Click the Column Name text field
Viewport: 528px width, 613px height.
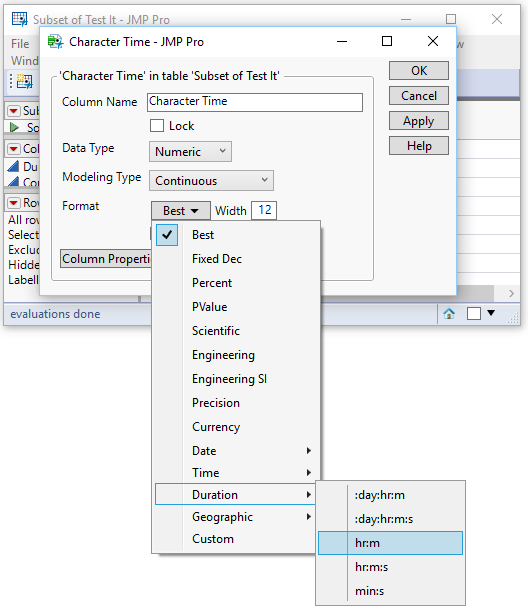point(255,102)
